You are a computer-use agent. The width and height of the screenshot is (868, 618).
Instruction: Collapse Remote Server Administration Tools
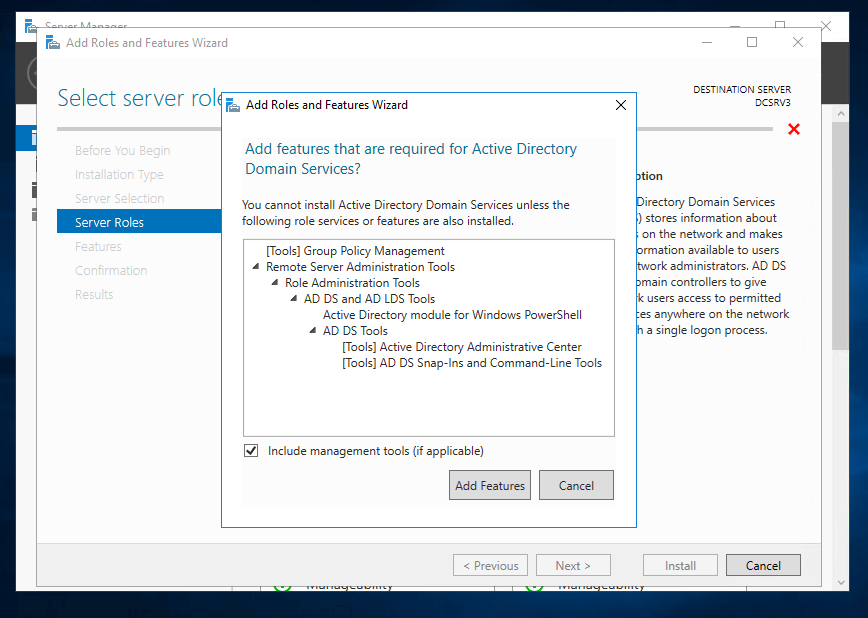tap(254, 267)
